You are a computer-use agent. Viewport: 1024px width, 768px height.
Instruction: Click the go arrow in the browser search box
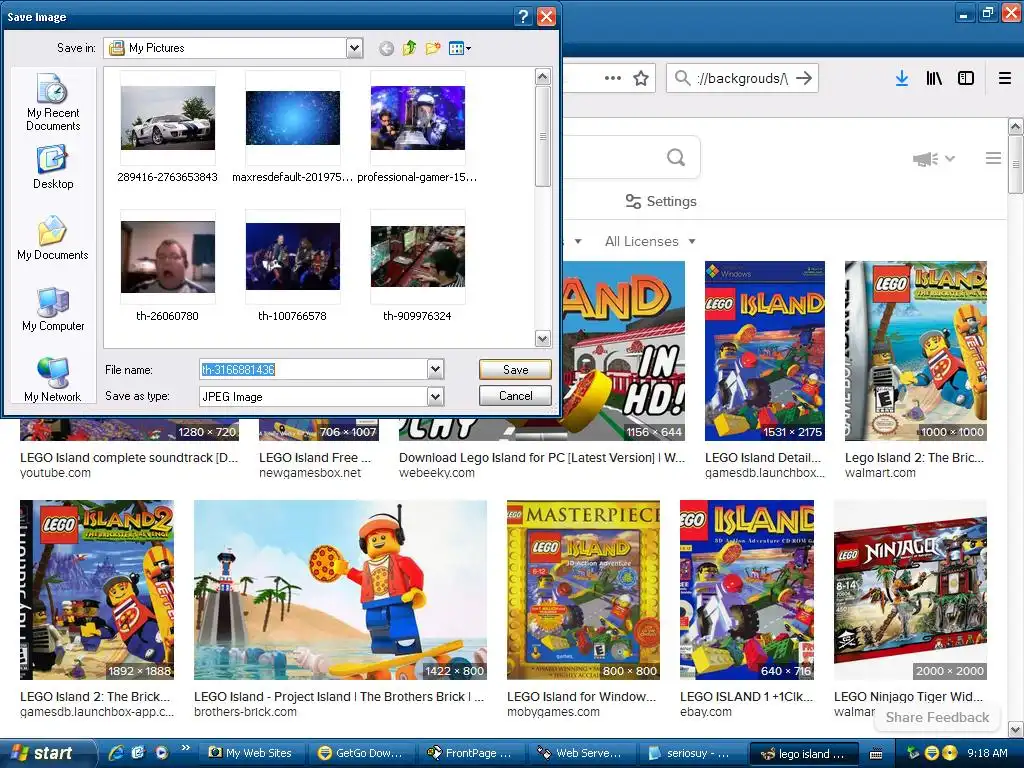coord(805,78)
